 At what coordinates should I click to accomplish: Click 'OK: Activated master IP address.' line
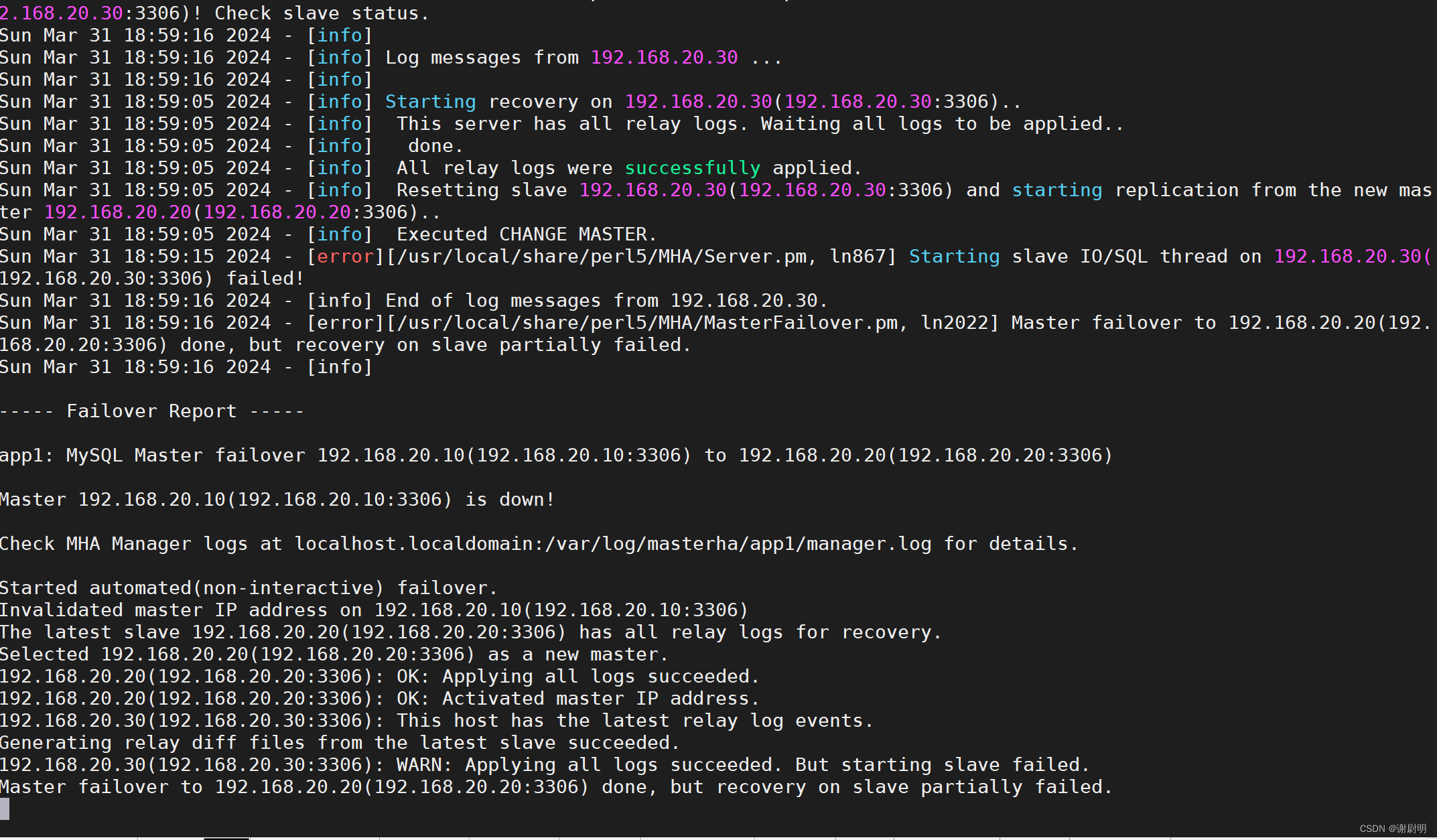coord(379,699)
